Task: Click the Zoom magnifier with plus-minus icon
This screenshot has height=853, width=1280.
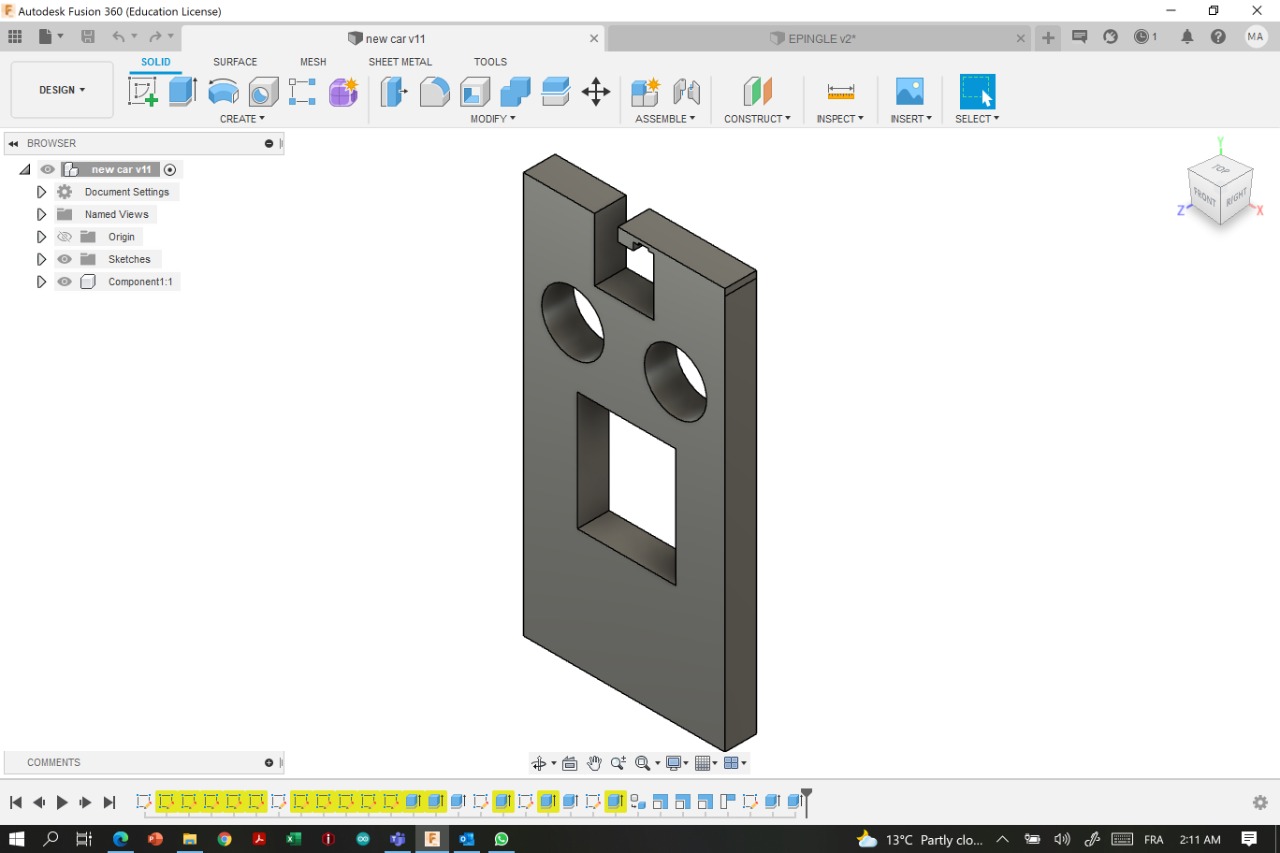Action: 618,763
